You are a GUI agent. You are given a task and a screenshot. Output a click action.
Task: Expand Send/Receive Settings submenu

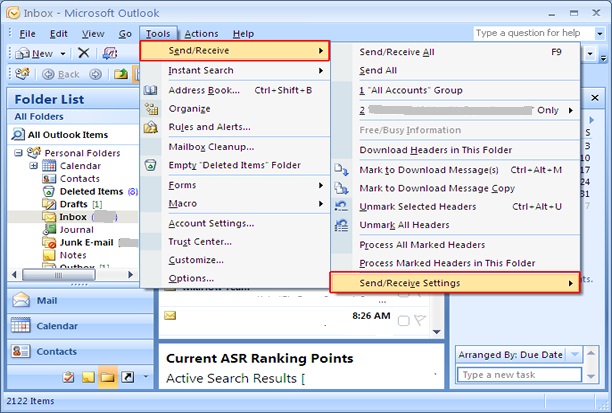(x=455, y=283)
